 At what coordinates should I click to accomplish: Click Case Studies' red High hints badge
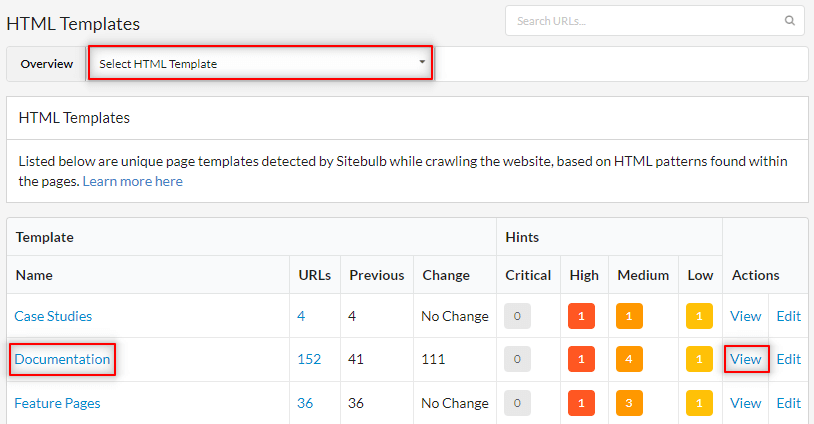point(581,316)
